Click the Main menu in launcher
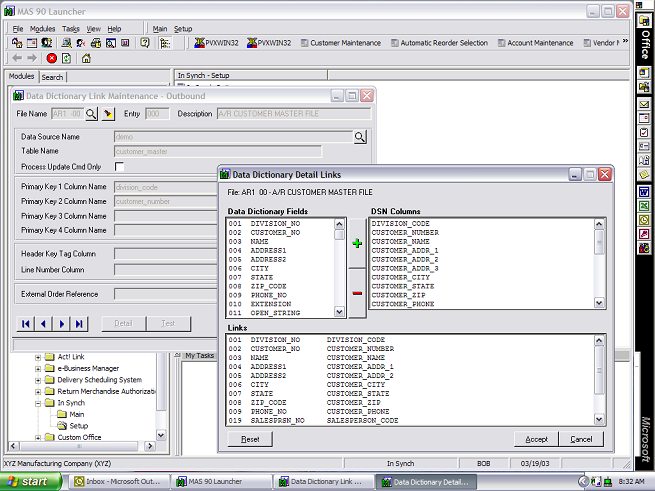655x491 pixels. click(160, 29)
